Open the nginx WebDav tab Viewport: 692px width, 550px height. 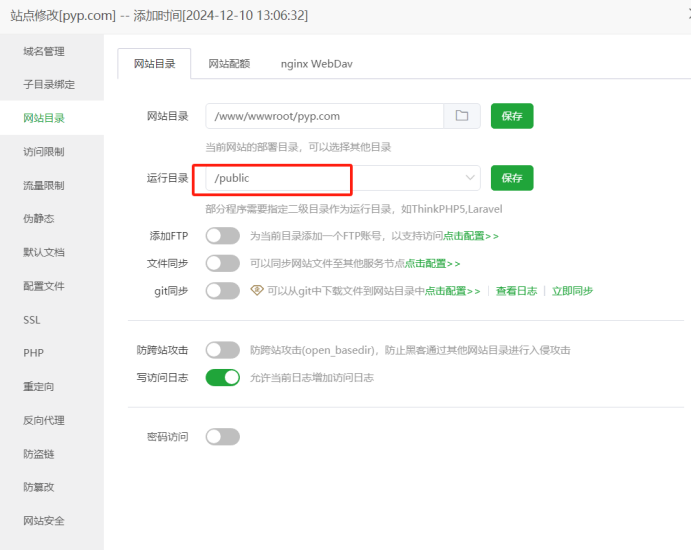click(316, 64)
